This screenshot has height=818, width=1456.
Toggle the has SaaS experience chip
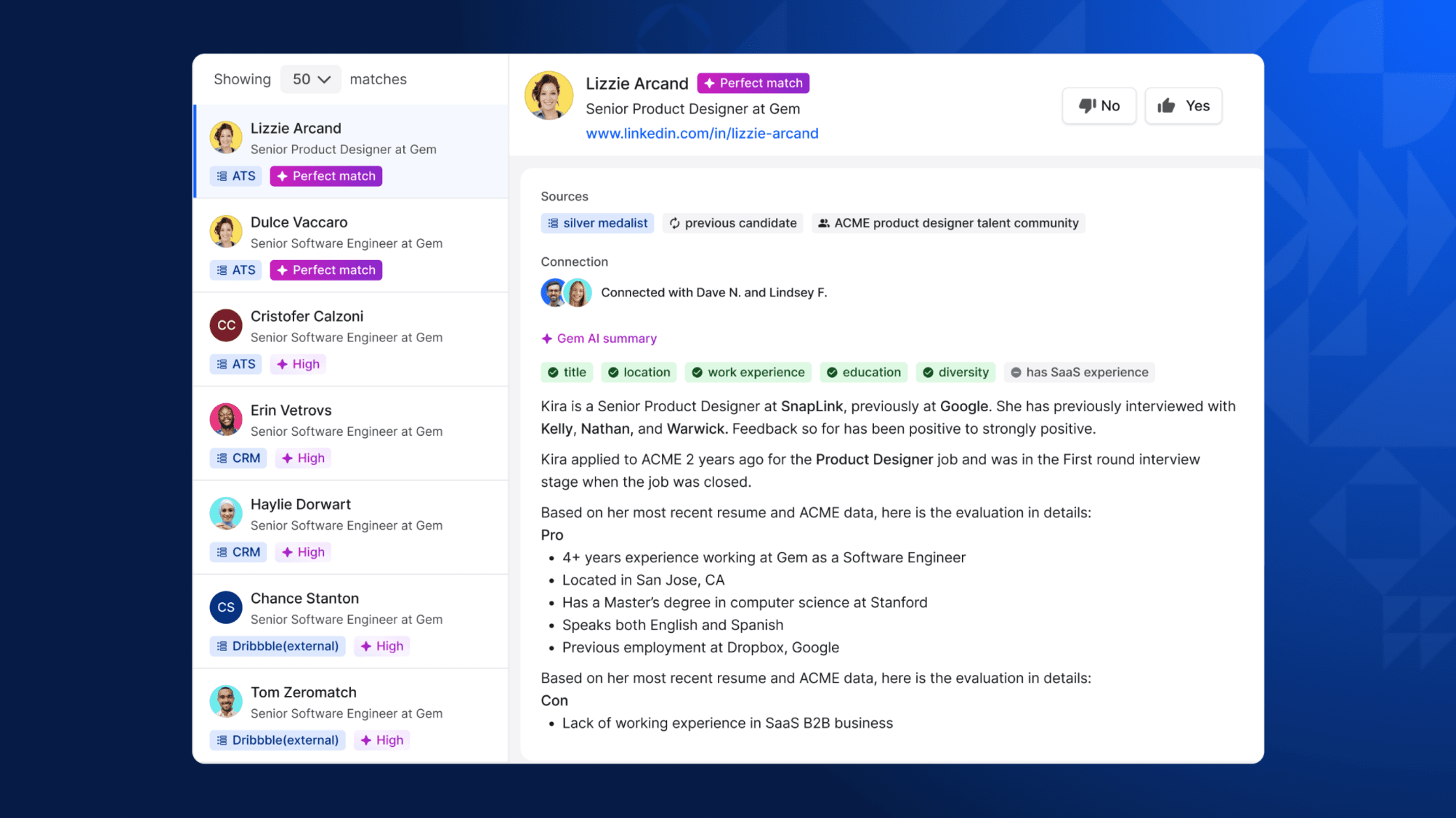(x=1079, y=373)
